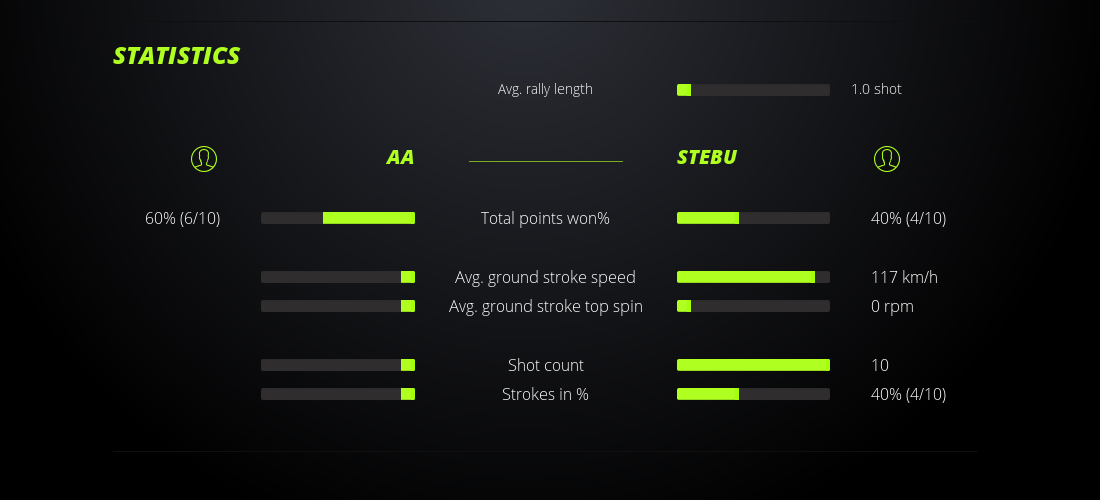The image size is (1100, 500).
Task: Click STEBU's ground stroke top spin bar
Action: (x=753, y=306)
